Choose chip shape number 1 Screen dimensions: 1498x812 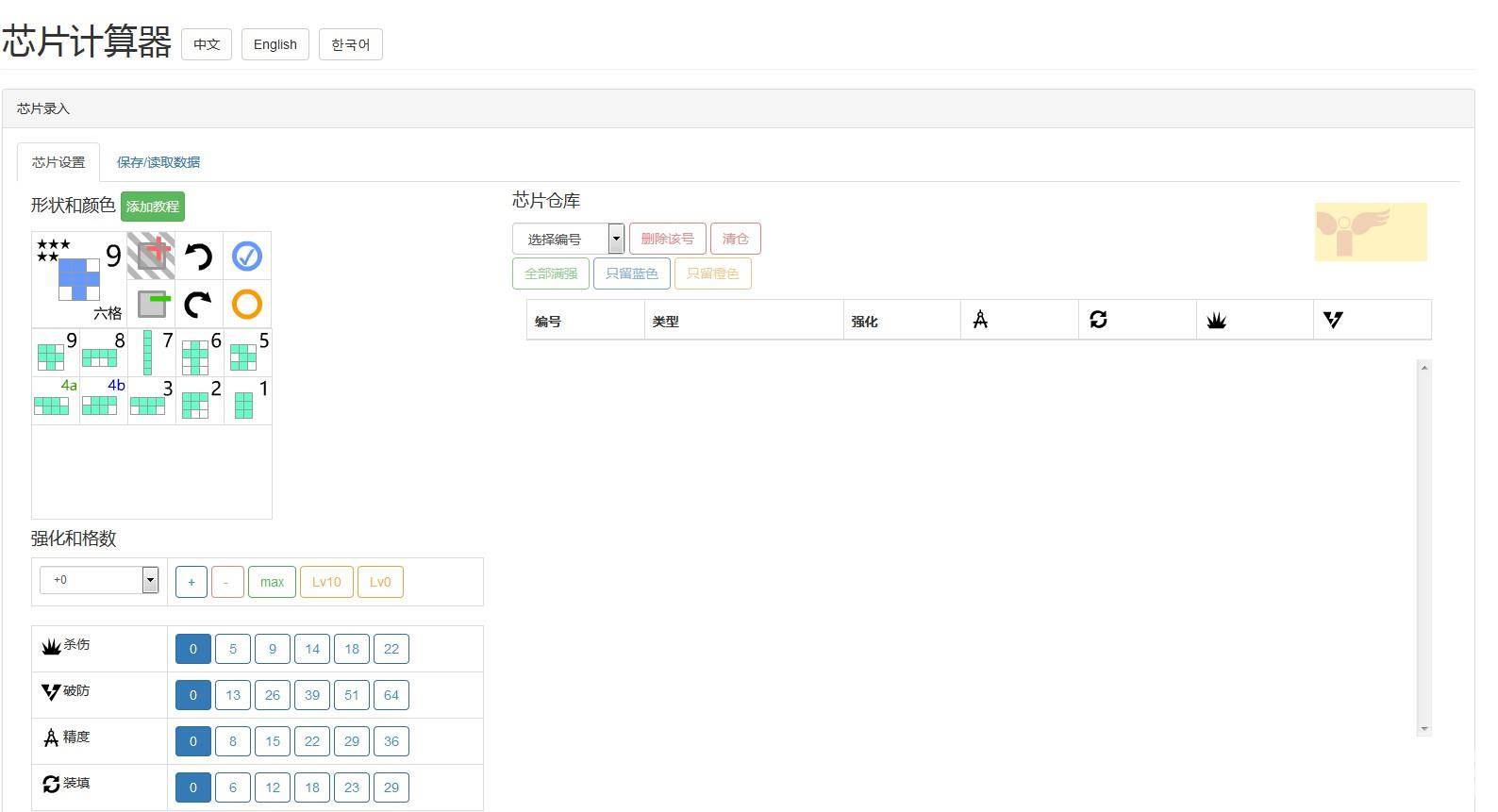point(247,400)
